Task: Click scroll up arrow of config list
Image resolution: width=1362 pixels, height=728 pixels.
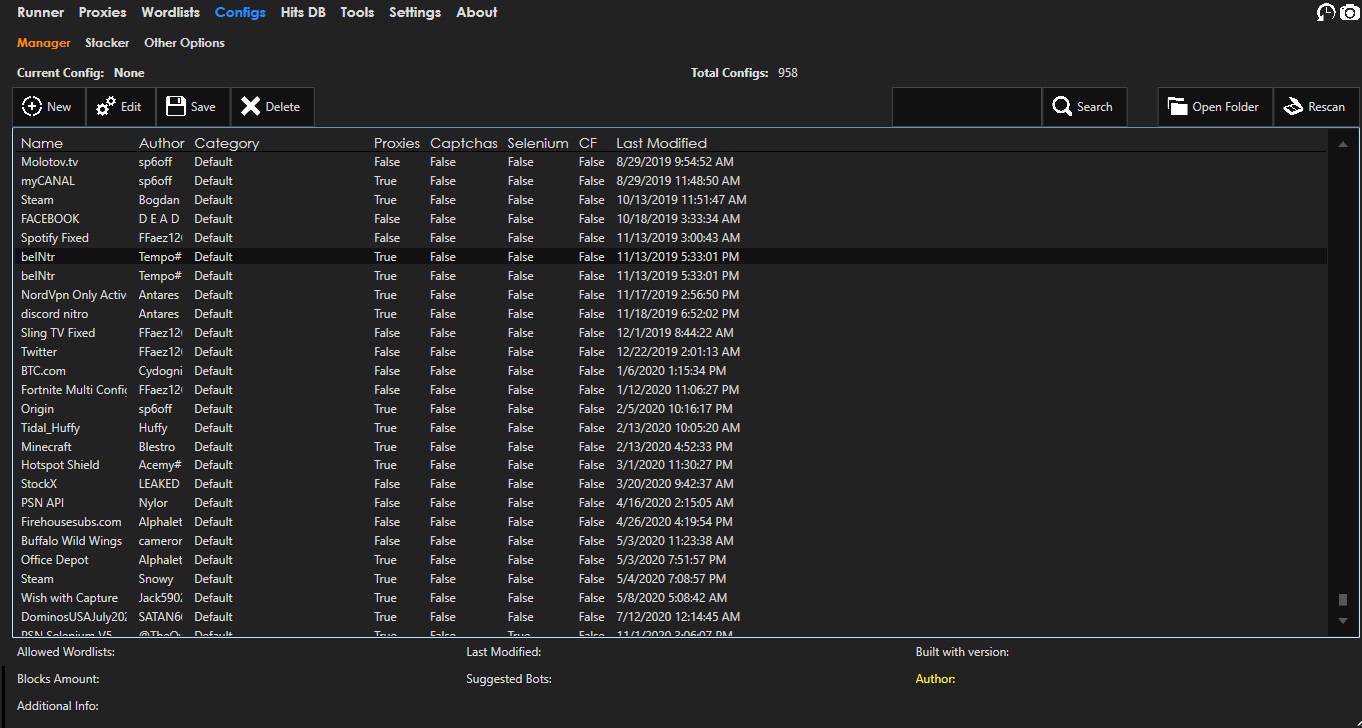Action: (1343, 145)
